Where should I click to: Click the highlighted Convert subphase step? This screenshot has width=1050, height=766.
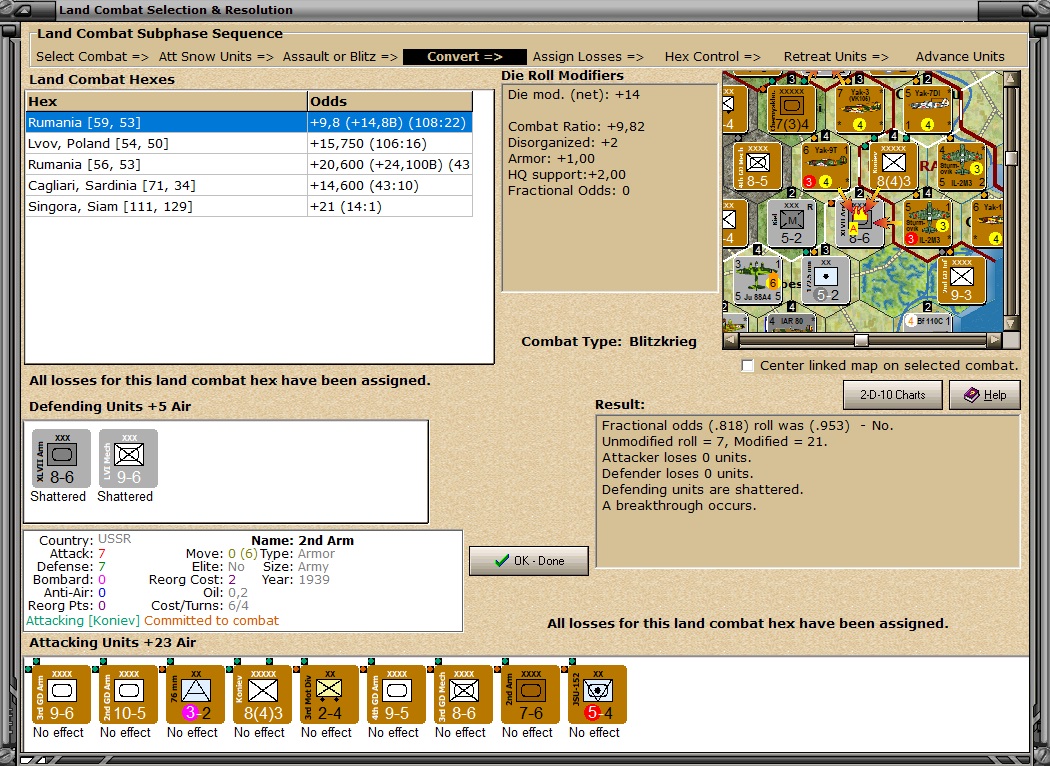coord(465,57)
